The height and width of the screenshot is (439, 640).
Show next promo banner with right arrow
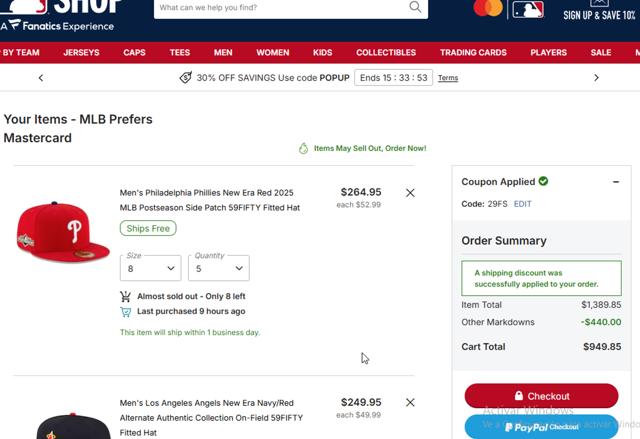tap(597, 77)
